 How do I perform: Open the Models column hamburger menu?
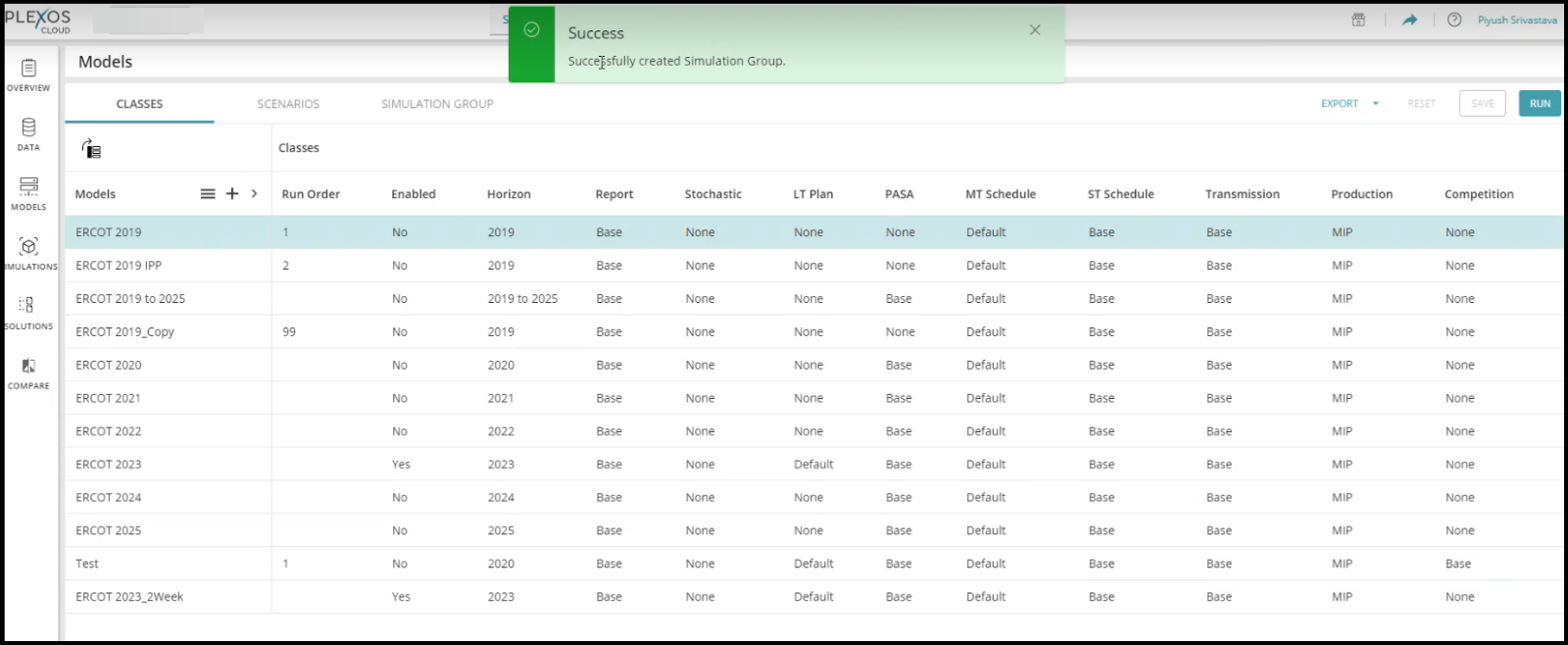point(208,194)
